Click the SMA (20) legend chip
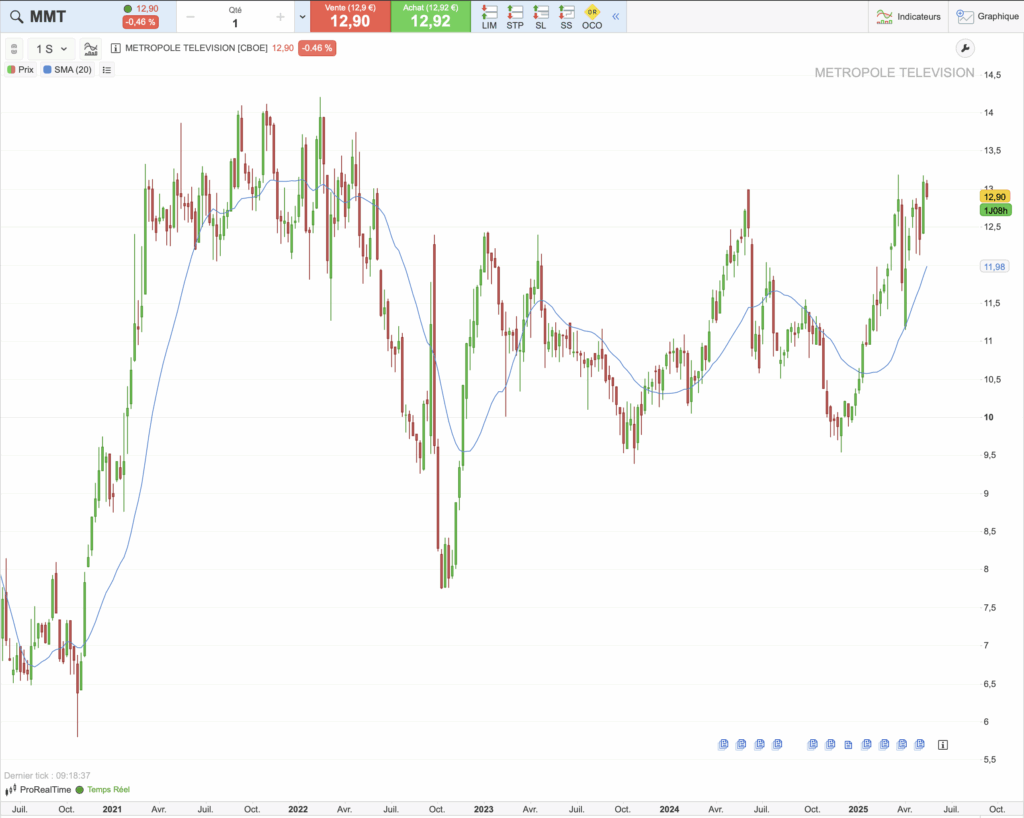The image size is (1024, 818). coord(67,70)
